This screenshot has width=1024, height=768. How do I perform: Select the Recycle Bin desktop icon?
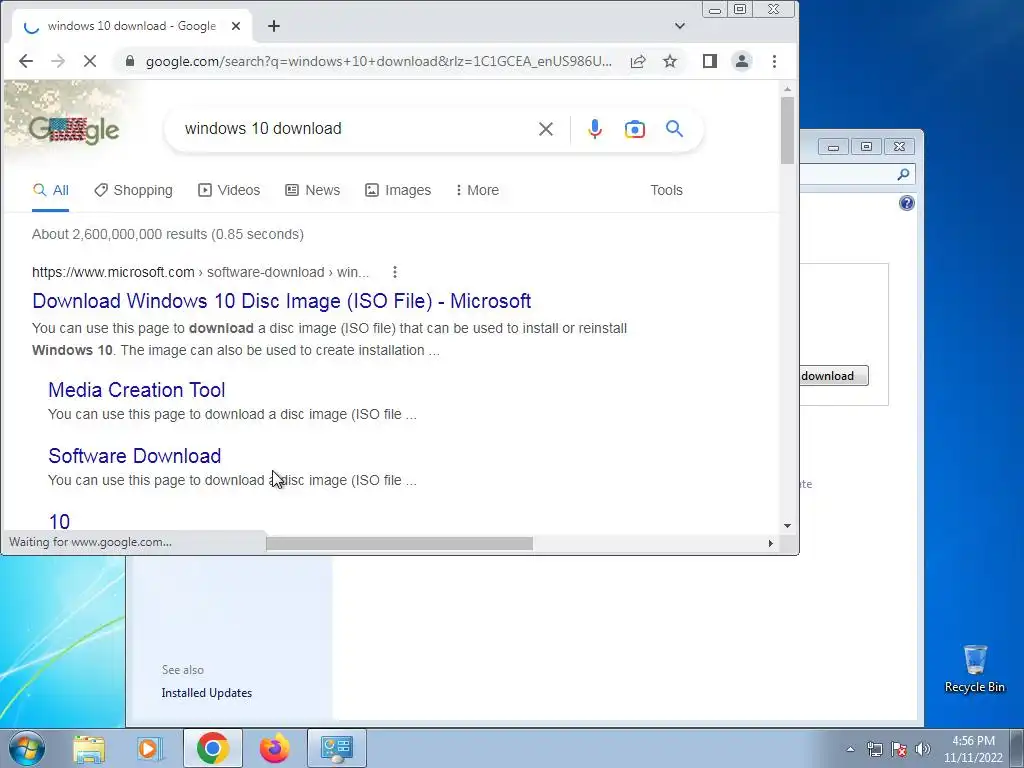[x=974, y=669]
